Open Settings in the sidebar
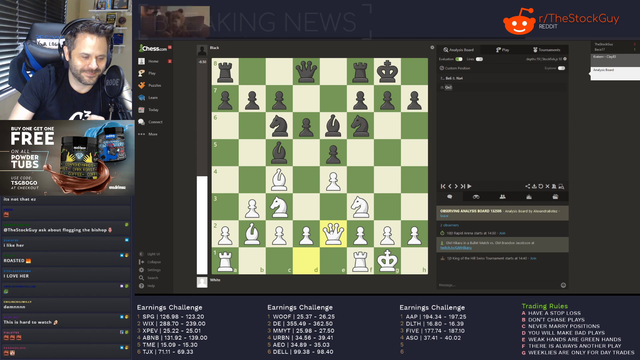Viewport: 640px width, 360px height. coord(150,270)
